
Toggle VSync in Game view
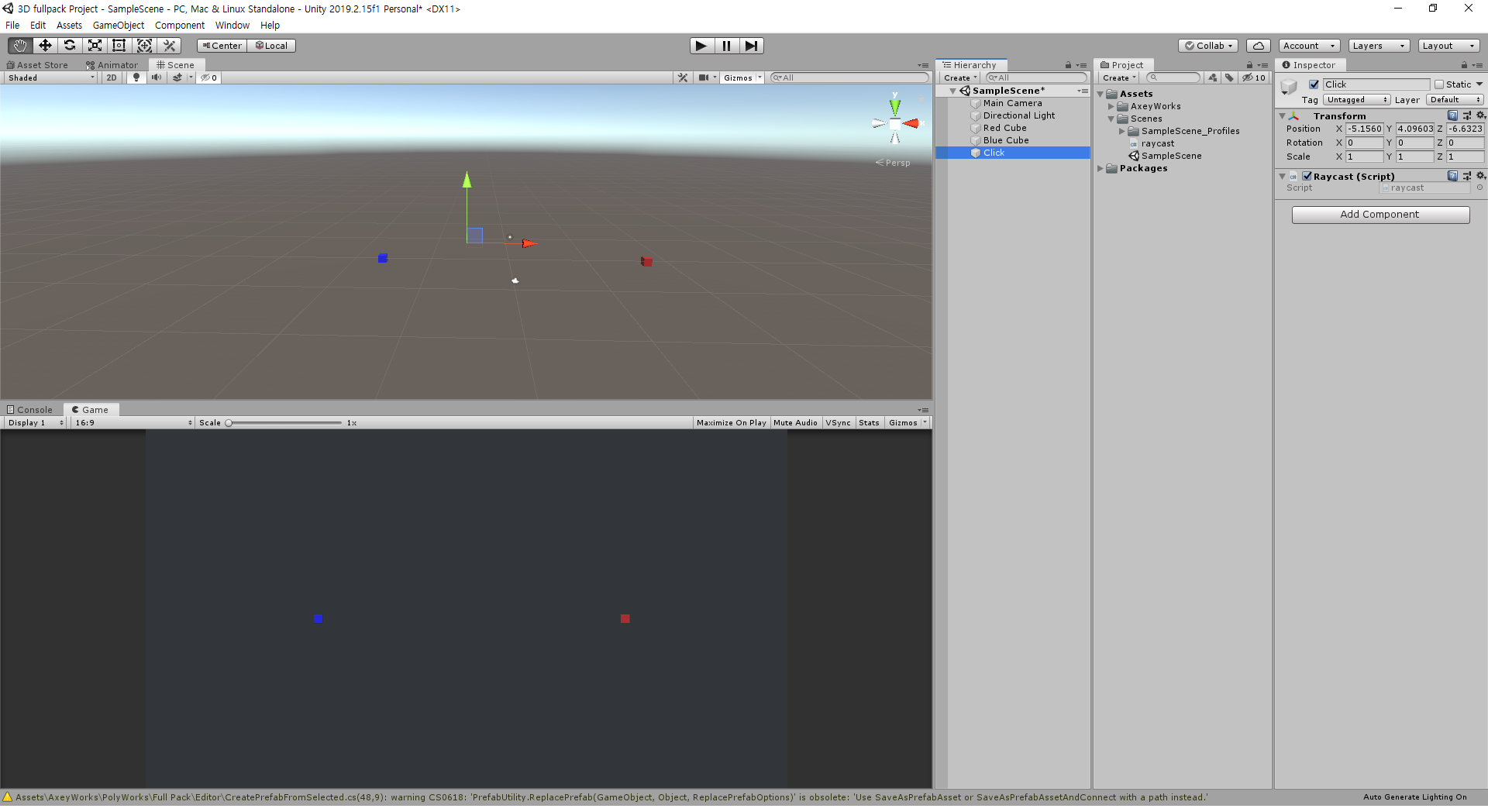[838, 423]
